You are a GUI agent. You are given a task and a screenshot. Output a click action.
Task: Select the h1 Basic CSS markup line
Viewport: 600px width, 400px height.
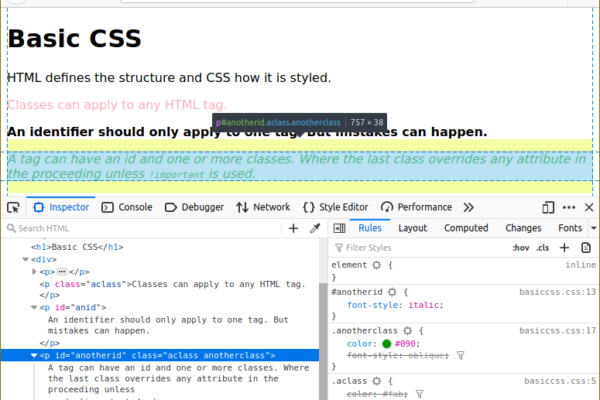77,247
